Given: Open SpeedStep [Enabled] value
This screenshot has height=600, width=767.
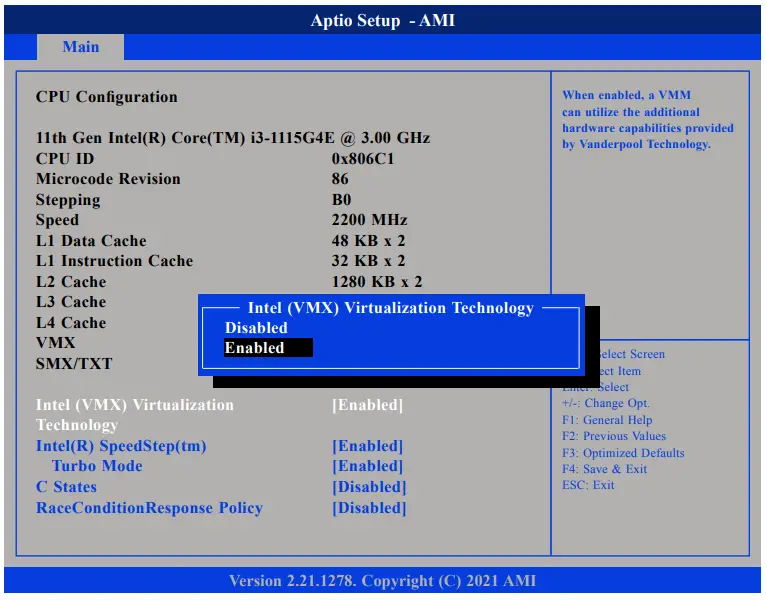Looking at the screenshot, I should pyautogui.click(x=367, y=446).
